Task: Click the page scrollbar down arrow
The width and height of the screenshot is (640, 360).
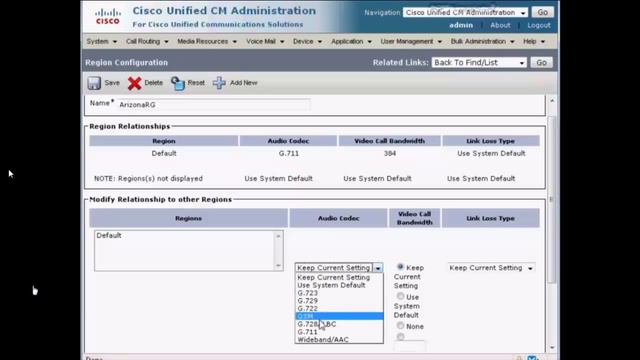Action: pos(552,348)
